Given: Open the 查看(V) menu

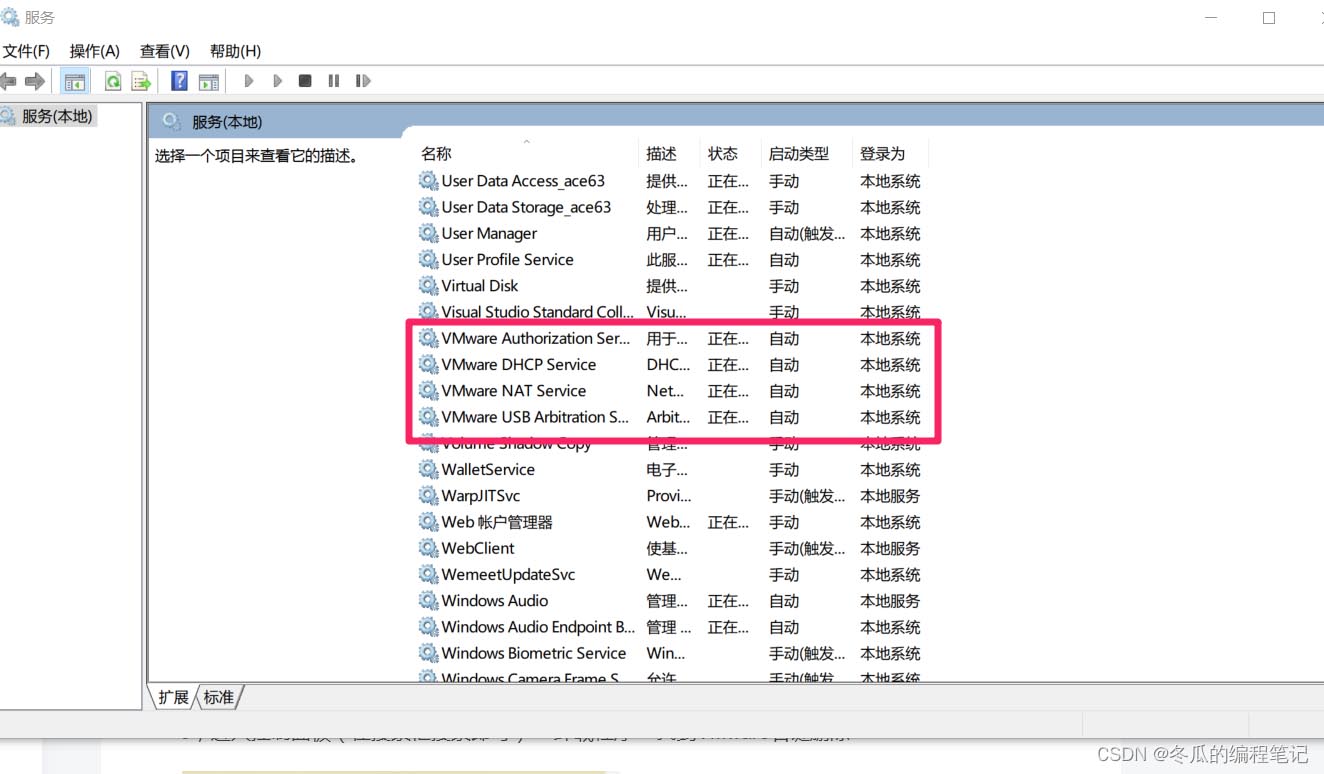Looking at the screenshot, I should tap(164, 51).
